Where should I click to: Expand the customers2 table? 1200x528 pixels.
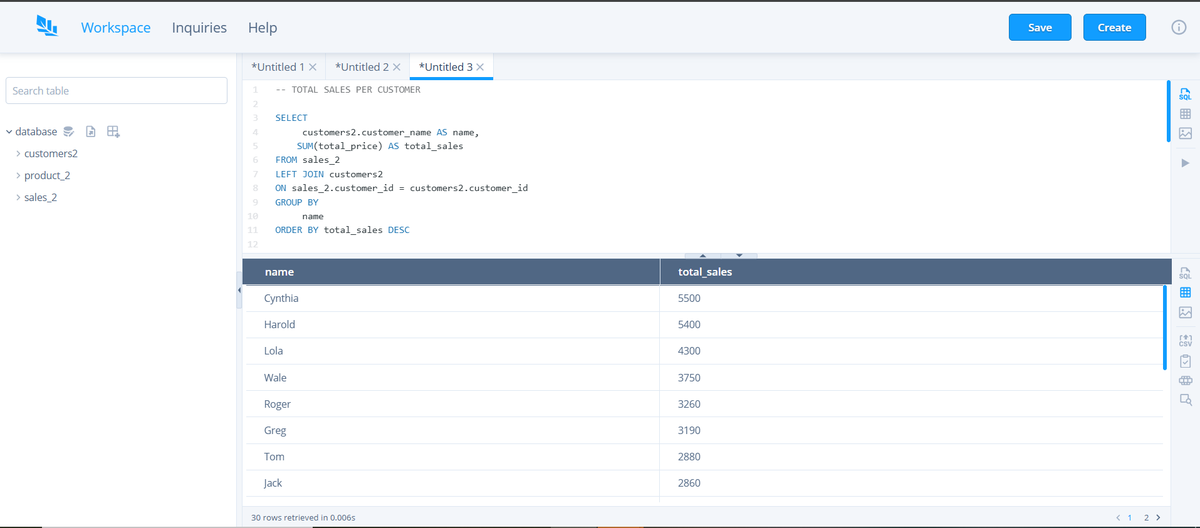pos(18,154)
